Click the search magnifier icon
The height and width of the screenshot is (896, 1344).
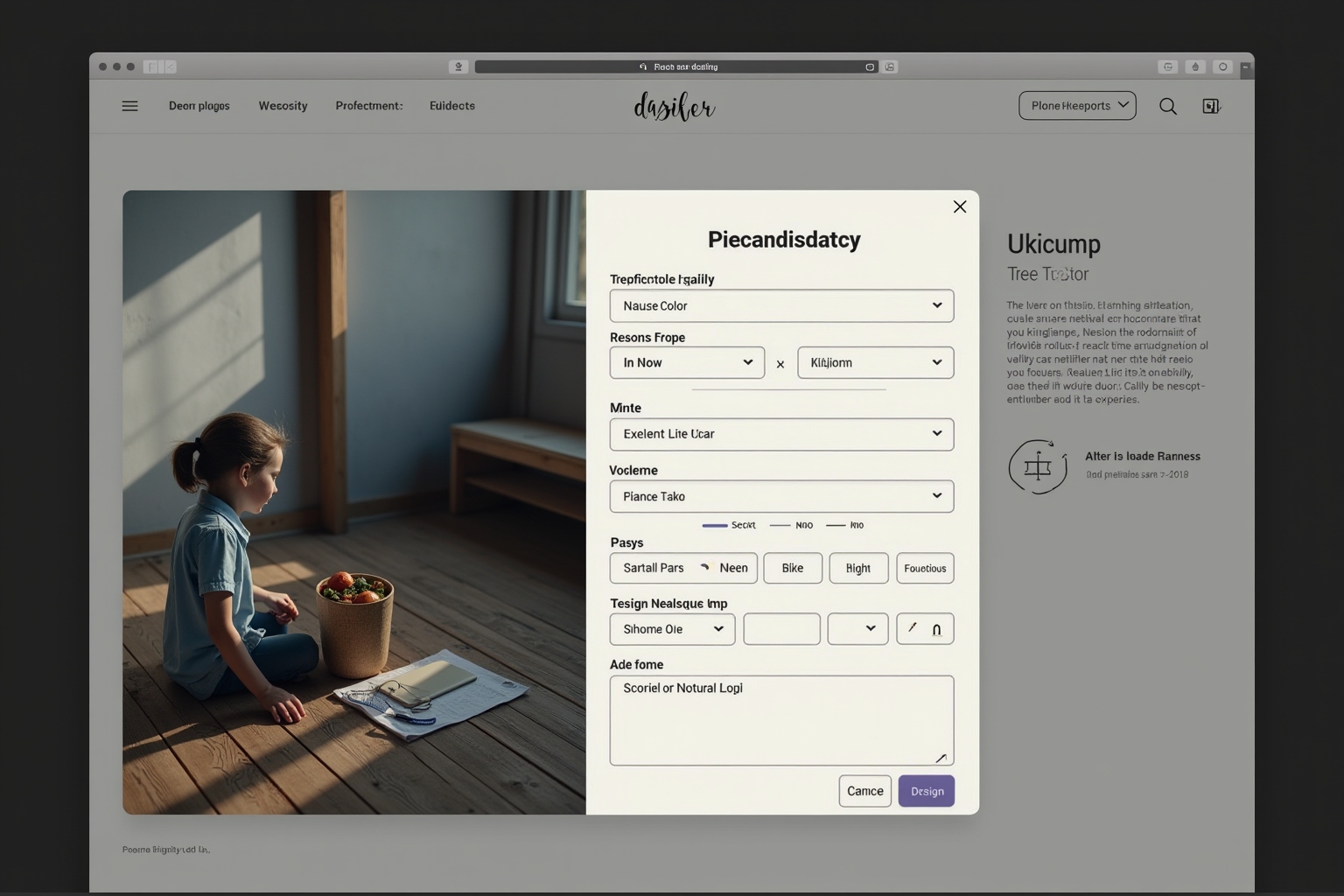tap(1167, 106)
